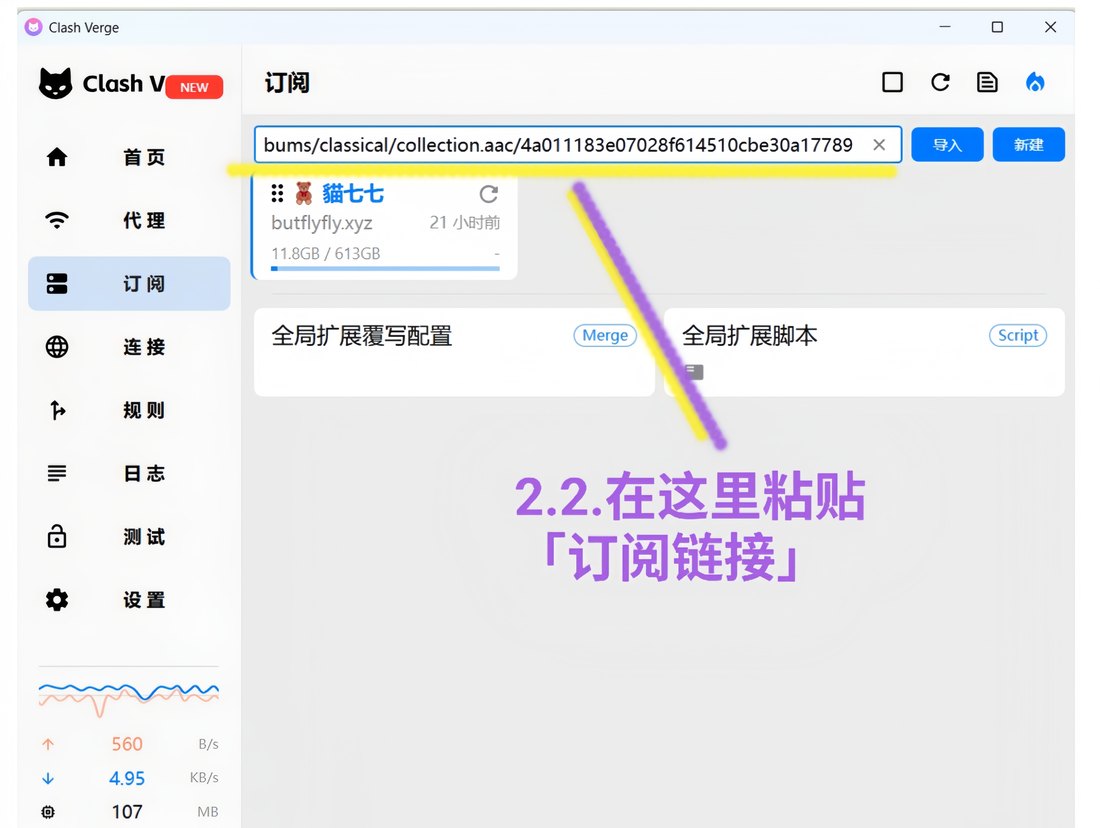
Task: Open the 连接 connections page
Action: 129,347
